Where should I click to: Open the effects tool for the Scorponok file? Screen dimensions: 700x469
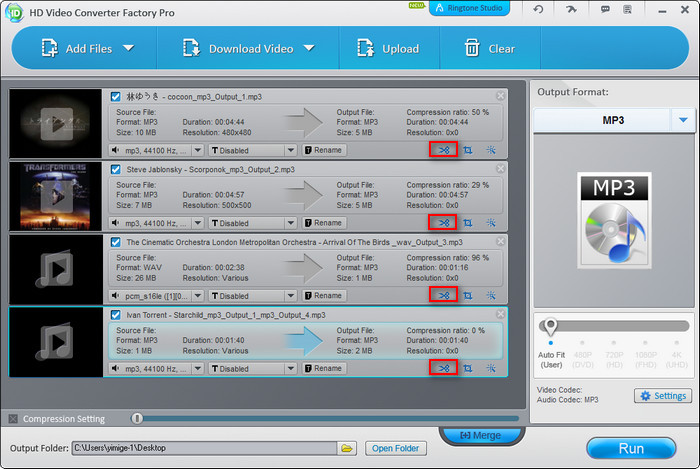(491, 223)
